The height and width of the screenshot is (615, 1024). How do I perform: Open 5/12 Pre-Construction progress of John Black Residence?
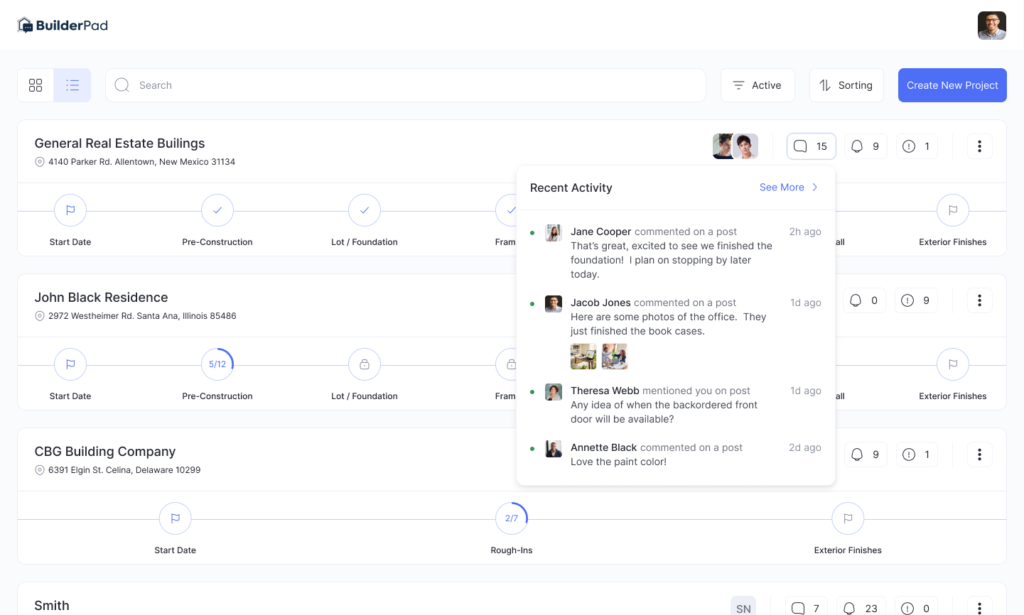(217, 364)
